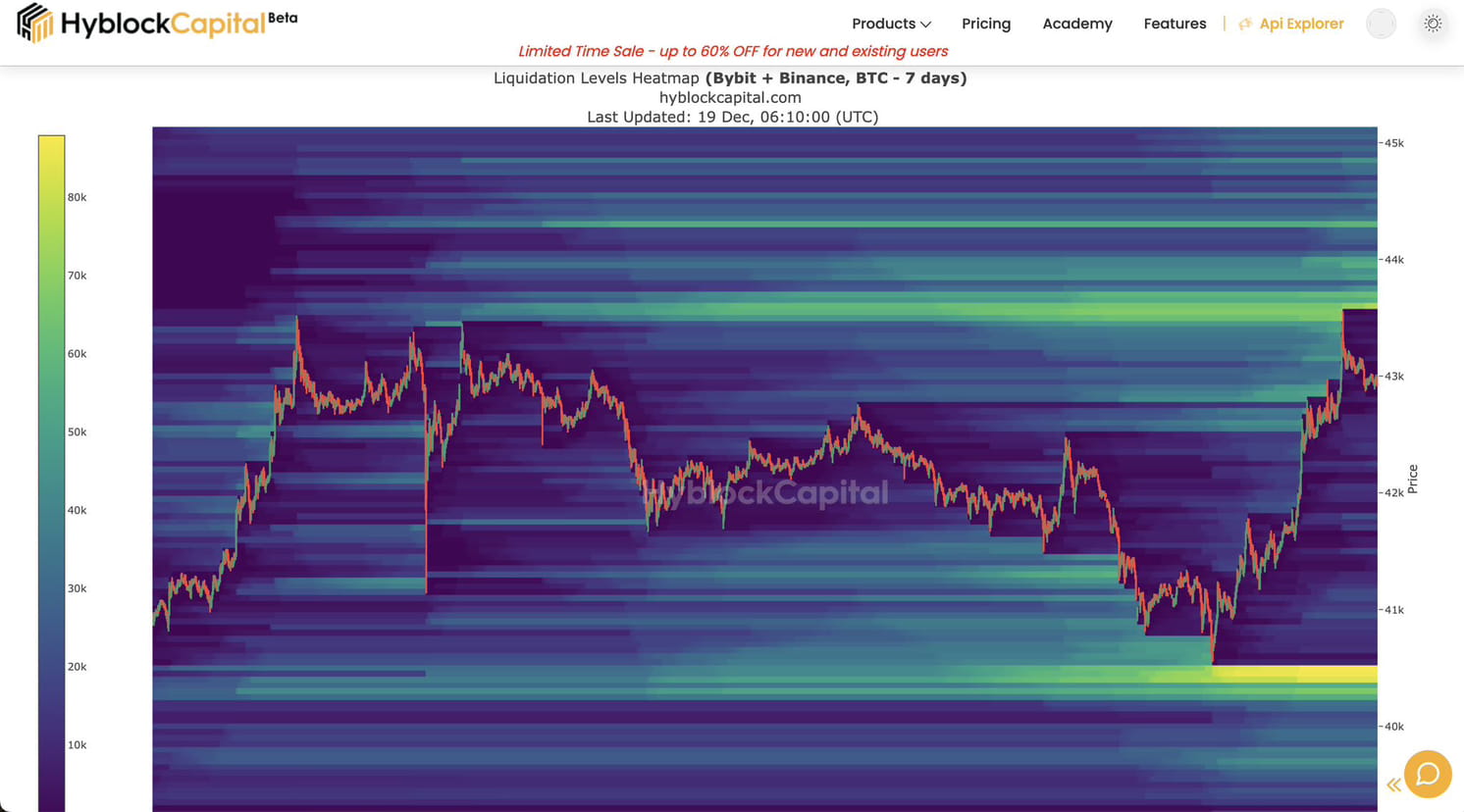Click the 70k color scale label

(77, 276)
